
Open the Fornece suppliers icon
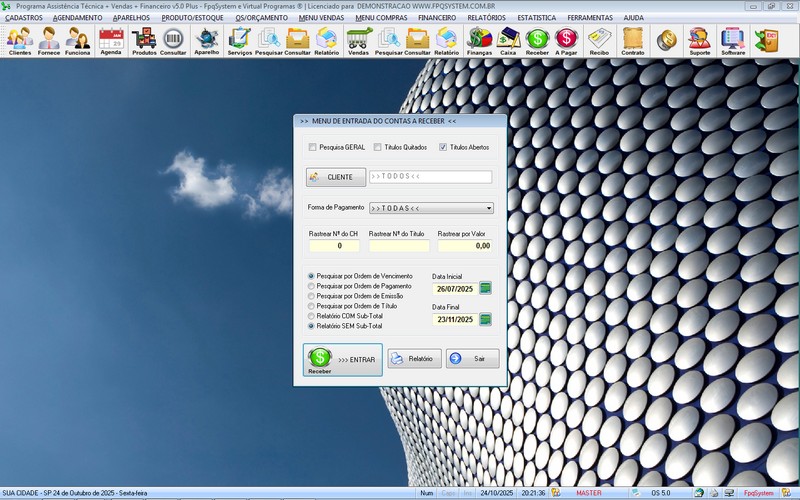(49, 41)
